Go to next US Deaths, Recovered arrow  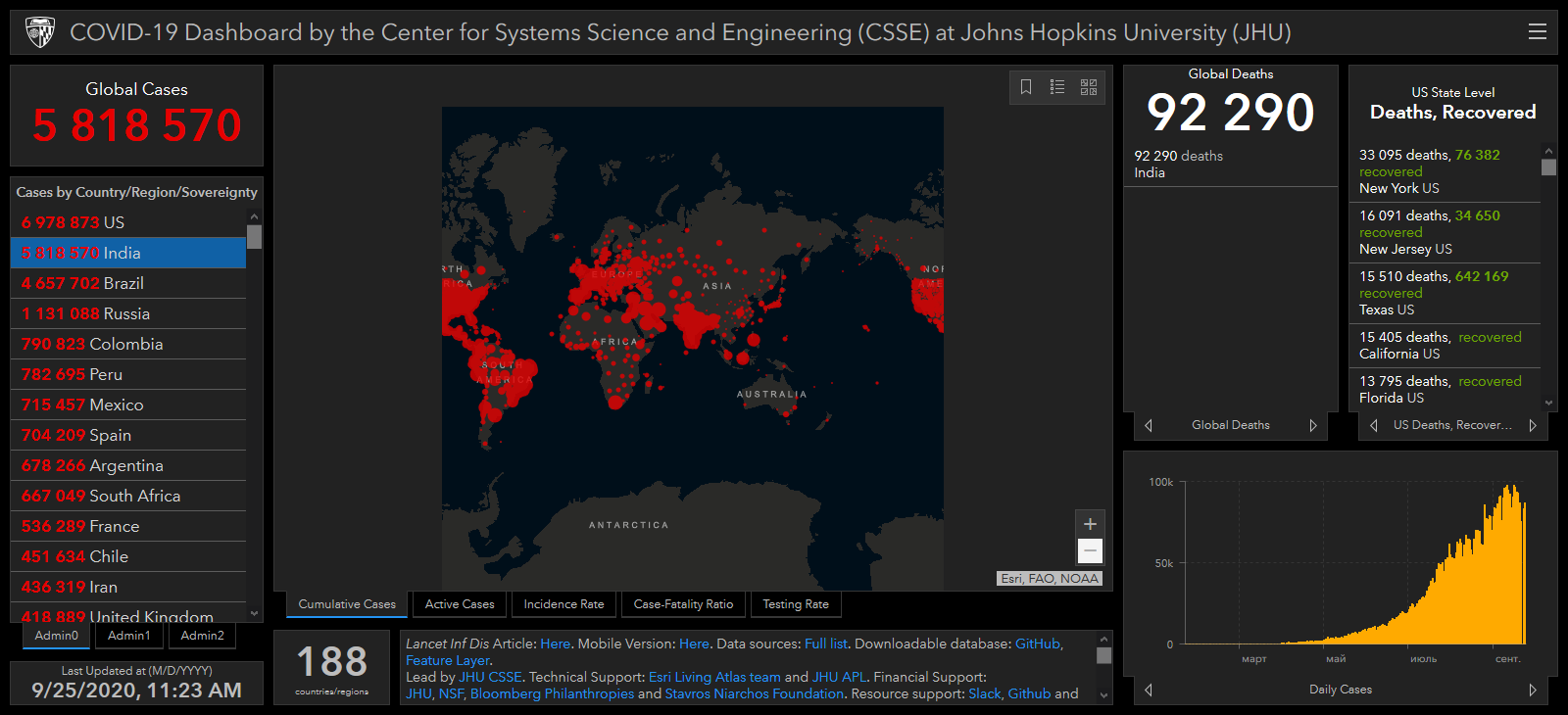point(1533,425)
